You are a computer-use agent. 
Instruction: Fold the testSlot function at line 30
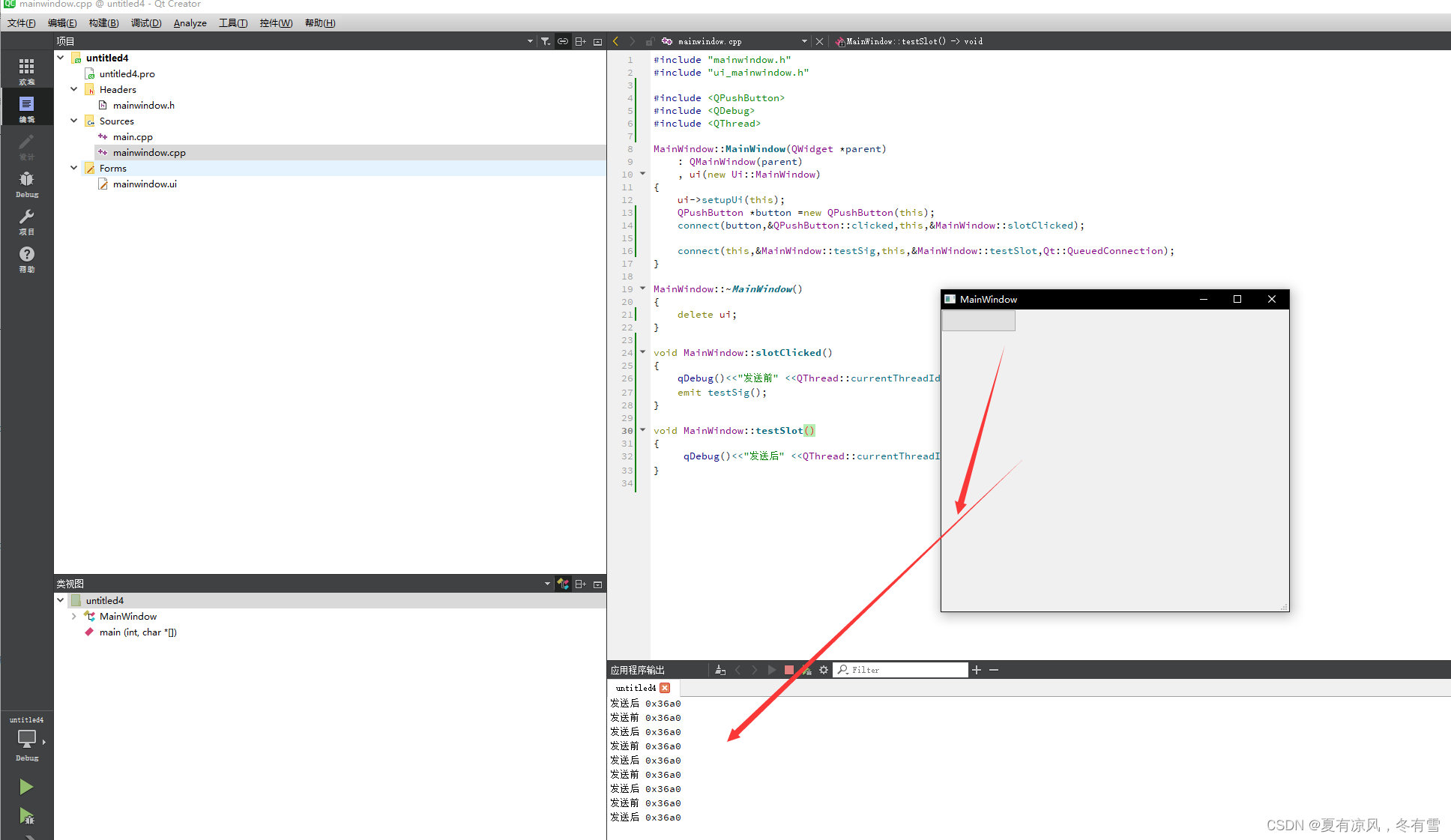pyautogui.click(x=643, y=430)
